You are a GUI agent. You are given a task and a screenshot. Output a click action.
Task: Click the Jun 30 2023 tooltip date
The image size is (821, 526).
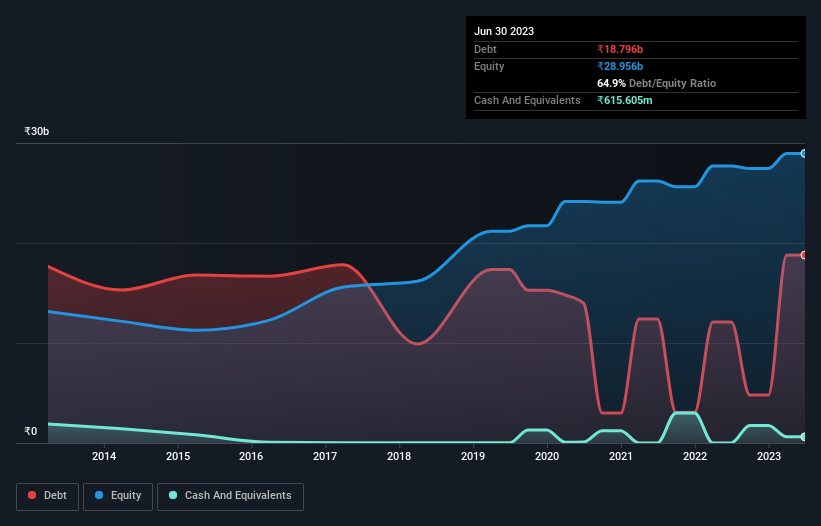[504, 31]
